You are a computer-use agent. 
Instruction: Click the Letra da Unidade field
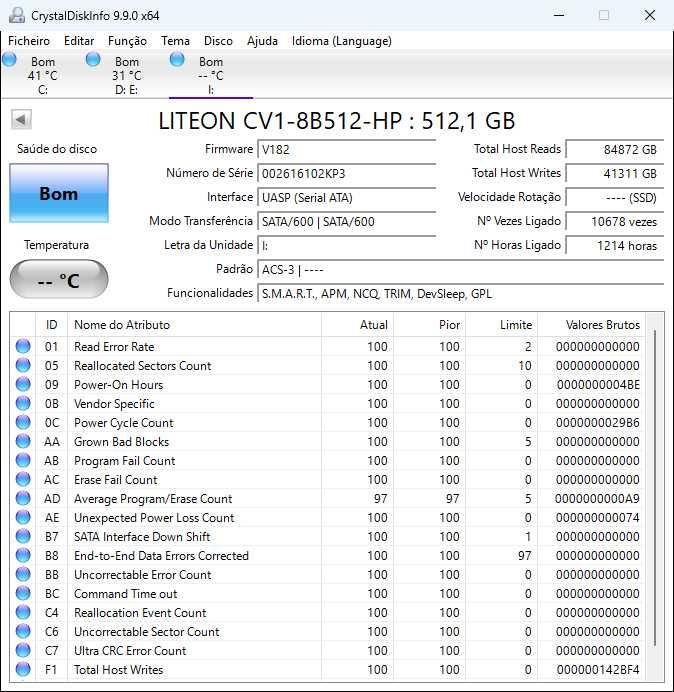pyautogui.click(x=346, y=245)
